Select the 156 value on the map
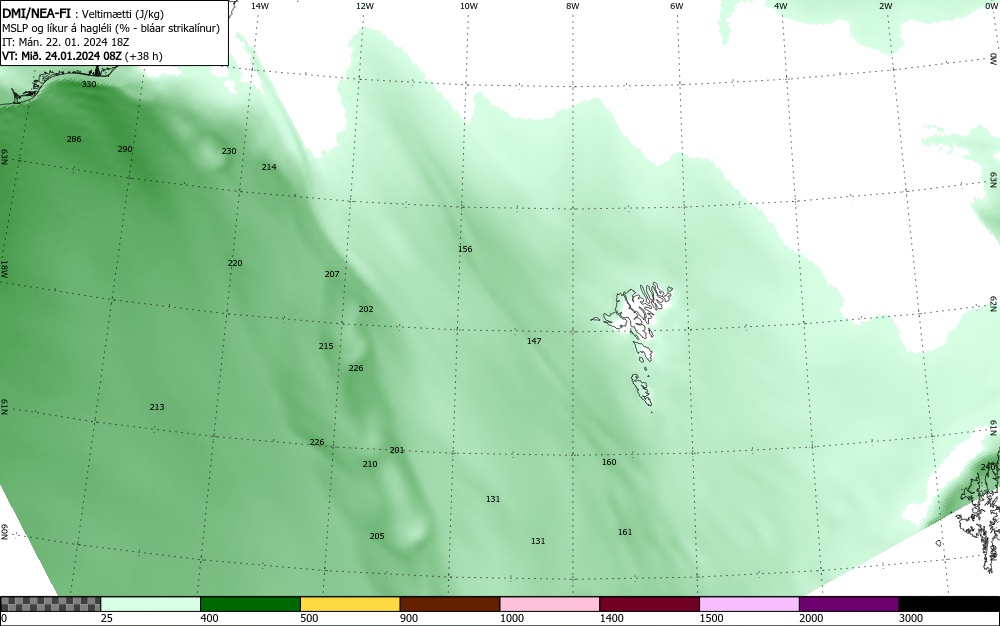Screen dimensions: 1000x626 click(x=466, y=249)
